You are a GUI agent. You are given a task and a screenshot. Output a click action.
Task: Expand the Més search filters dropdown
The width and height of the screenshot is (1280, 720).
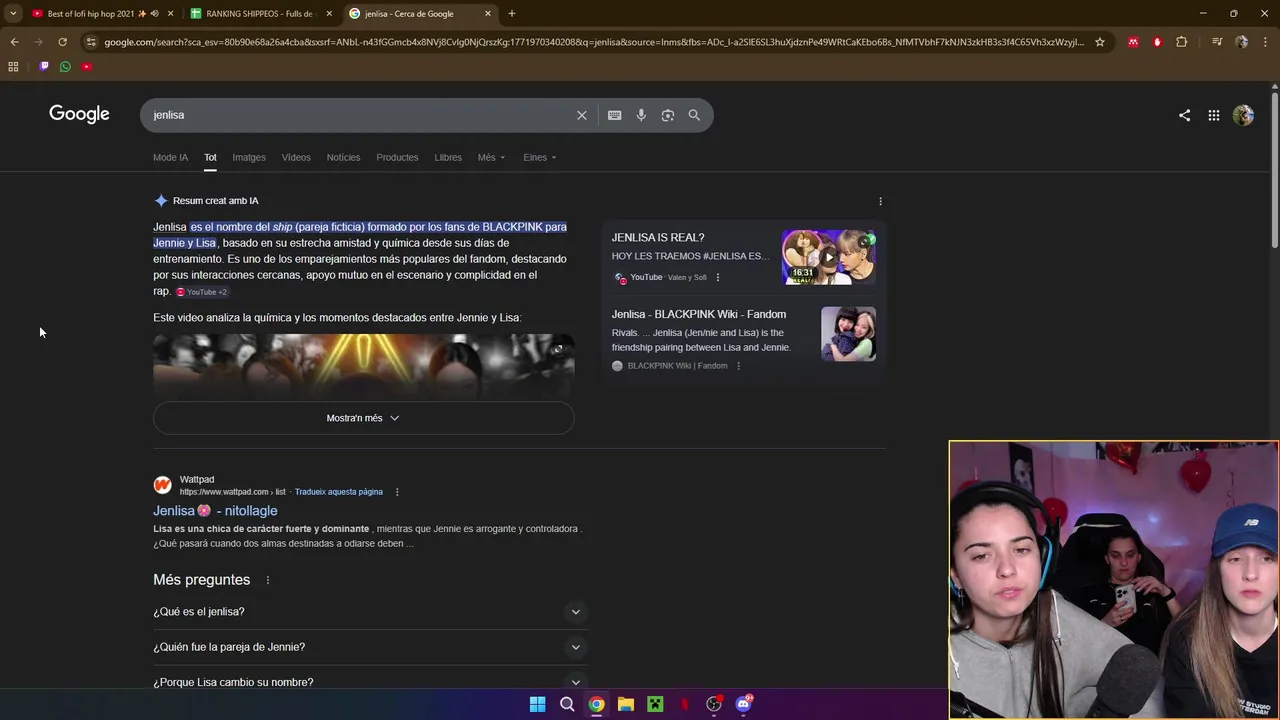pyautogui.click(x=491, y=157)
